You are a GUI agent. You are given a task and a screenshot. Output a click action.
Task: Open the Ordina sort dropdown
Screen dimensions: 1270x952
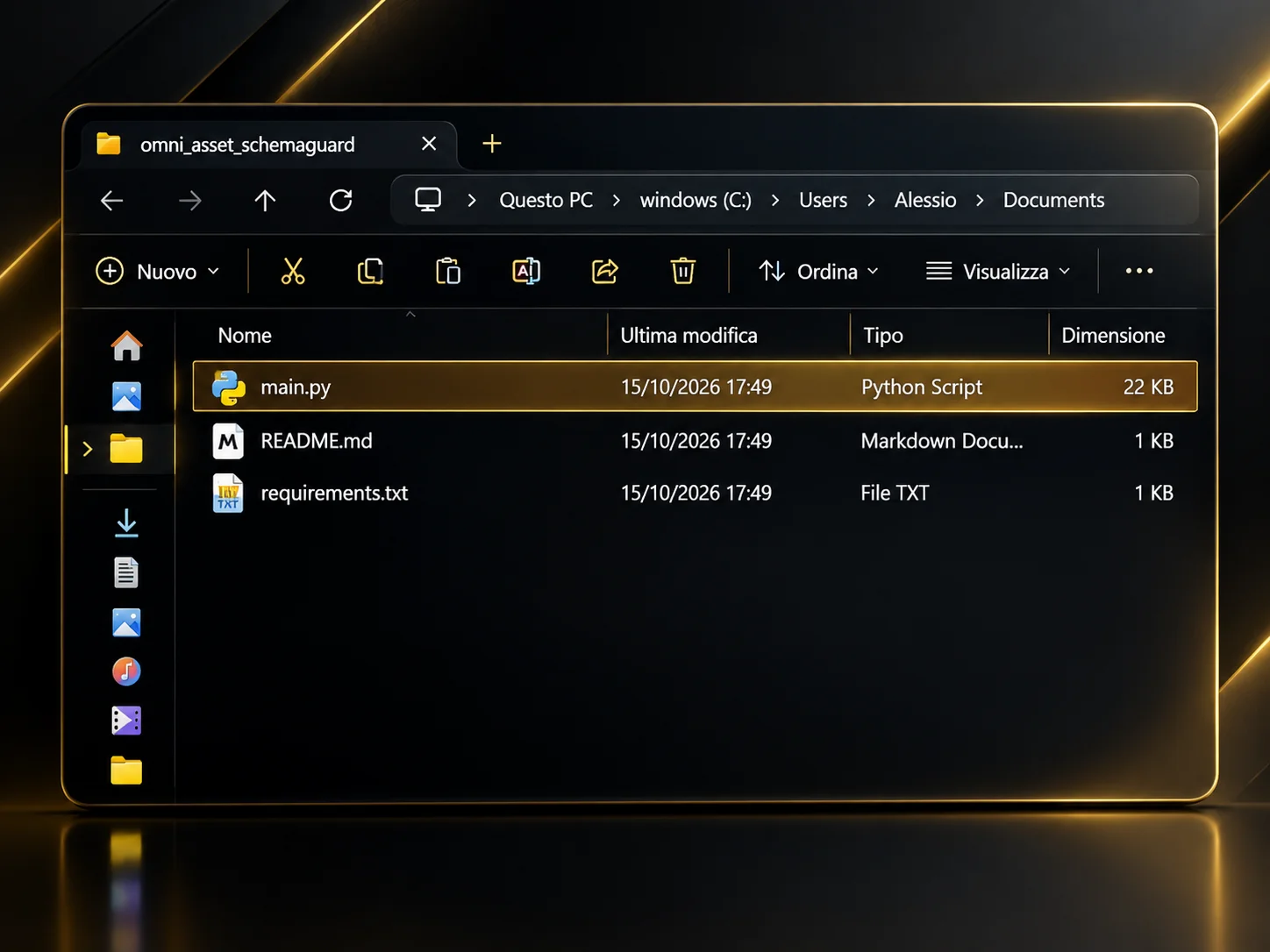pos(818,271)
